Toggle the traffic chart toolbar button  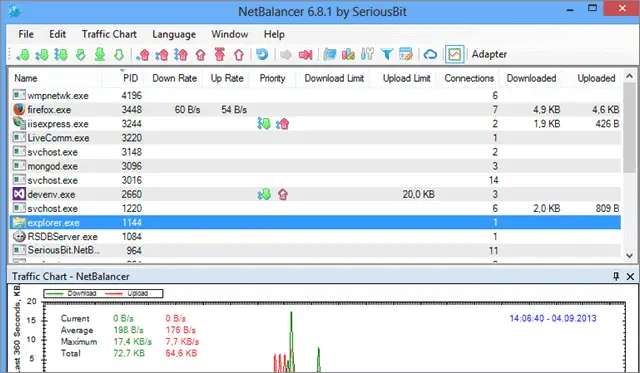click(454, 54)
